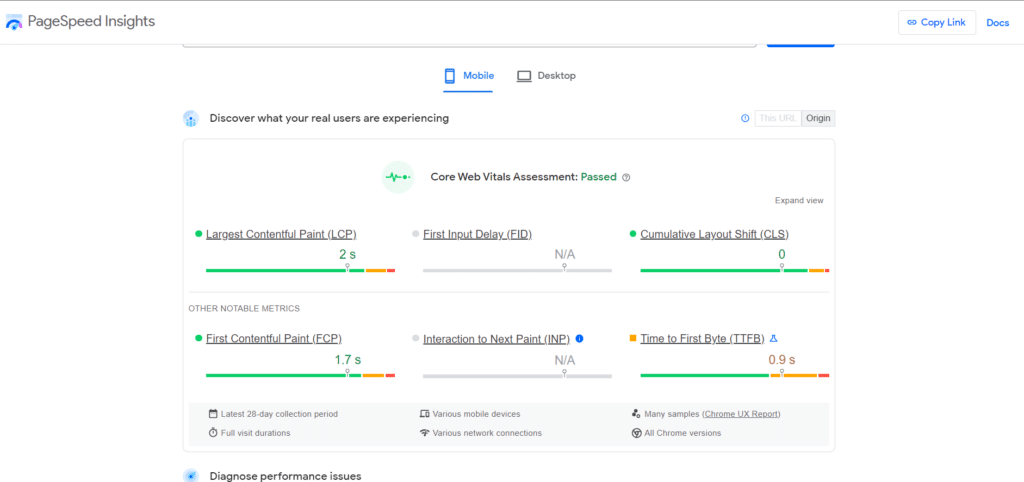Click the Chrome icon for Chrome versions
The height and width of the screenshot is (482, 1024).
636,433
